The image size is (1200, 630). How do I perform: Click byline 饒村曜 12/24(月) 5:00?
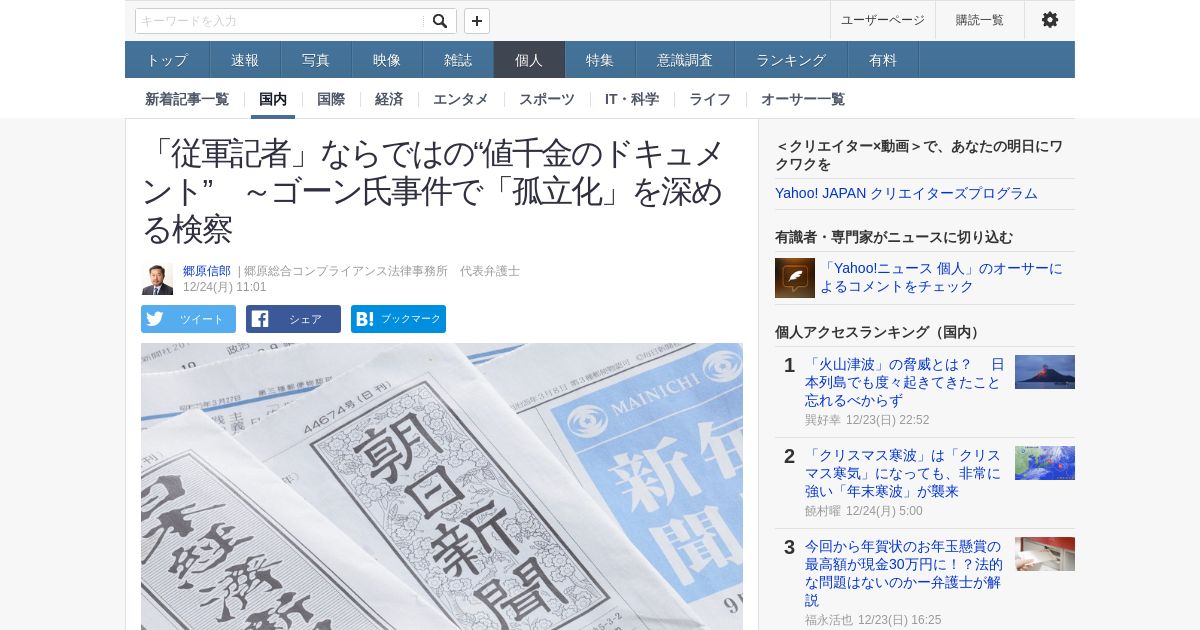864,511
